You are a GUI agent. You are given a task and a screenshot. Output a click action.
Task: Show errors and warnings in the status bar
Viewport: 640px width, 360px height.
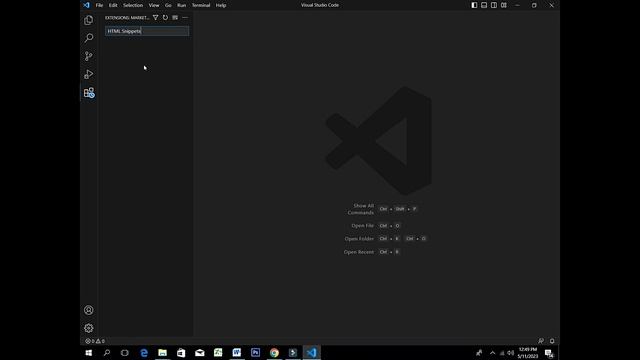[x=95, y=341]
